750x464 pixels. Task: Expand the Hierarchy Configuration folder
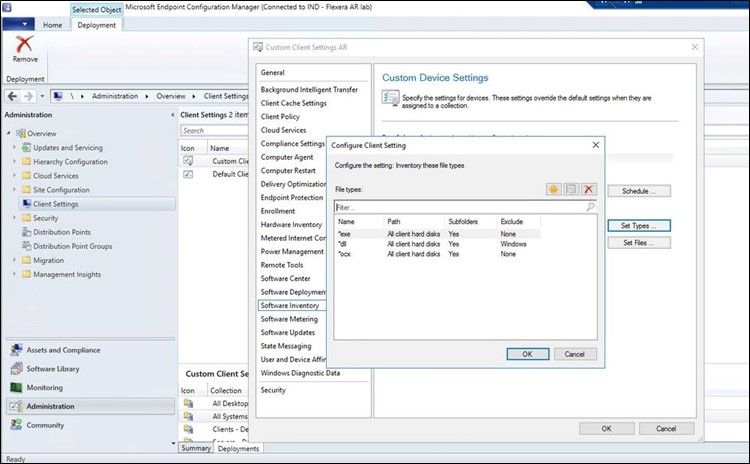pyautogui.click(x=14, y=162)
